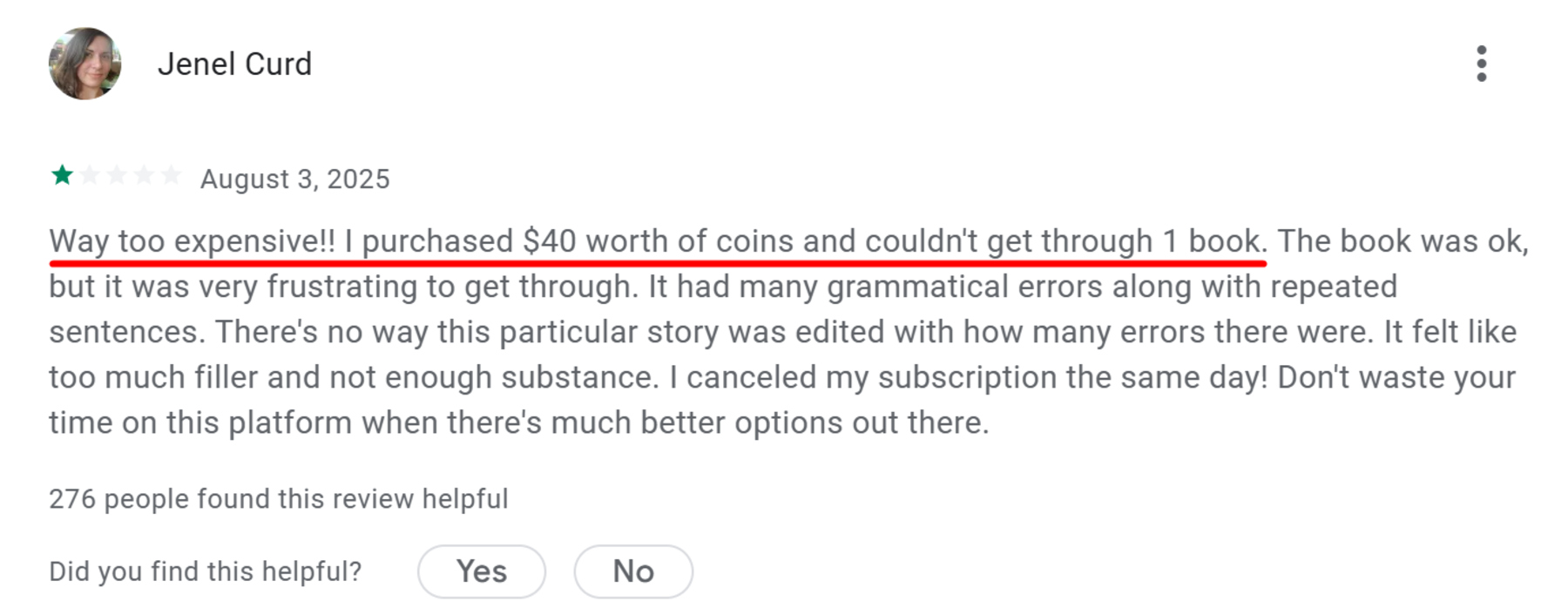Click the "Did you find this helpful?" label
Viewport: 1568px width, 608px height.
pos(205,571)
